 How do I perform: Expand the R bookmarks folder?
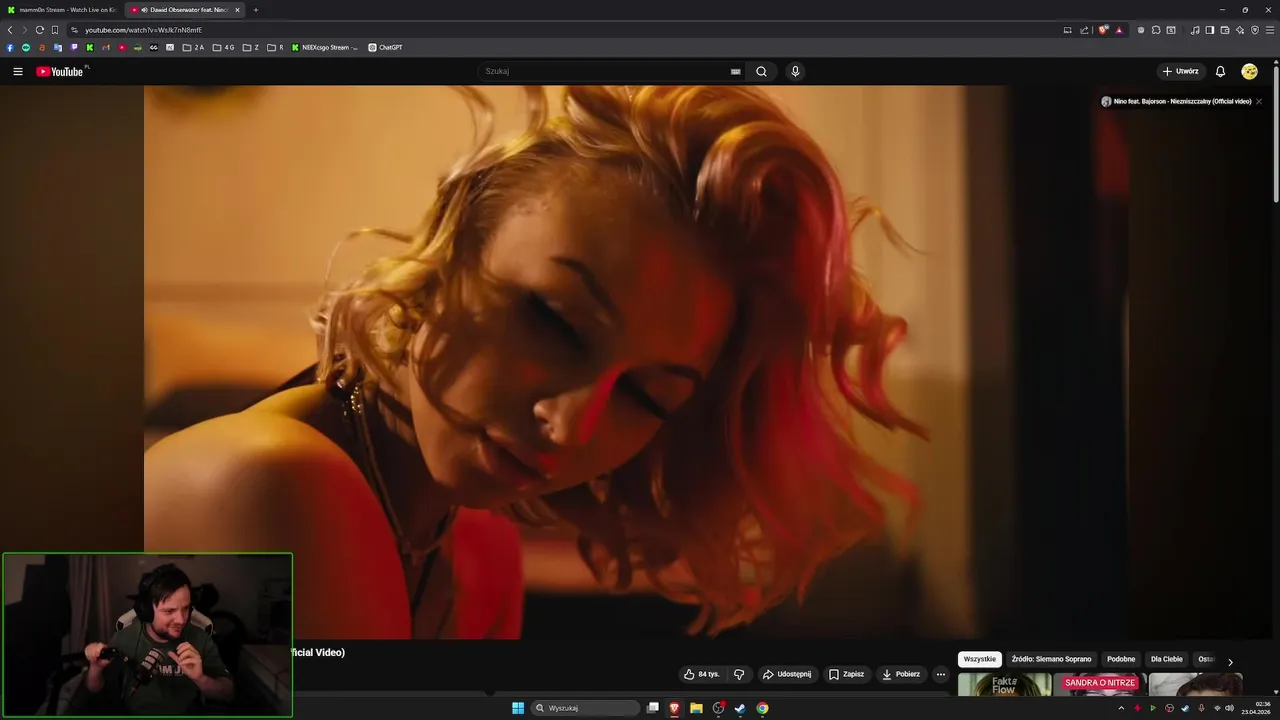click(275, 47)
